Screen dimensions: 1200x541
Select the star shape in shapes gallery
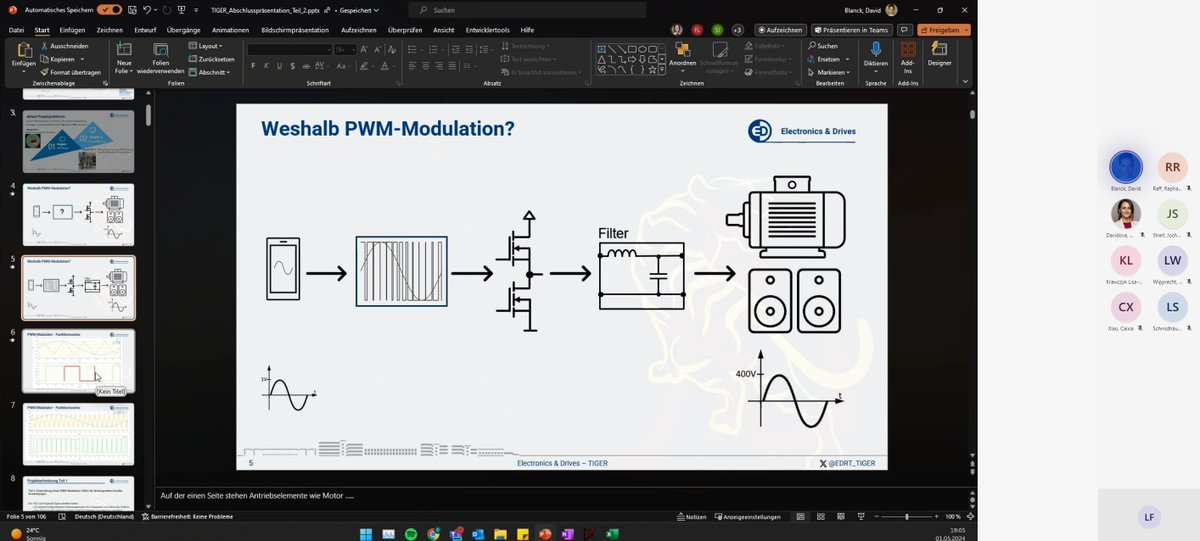coord(653,70)
